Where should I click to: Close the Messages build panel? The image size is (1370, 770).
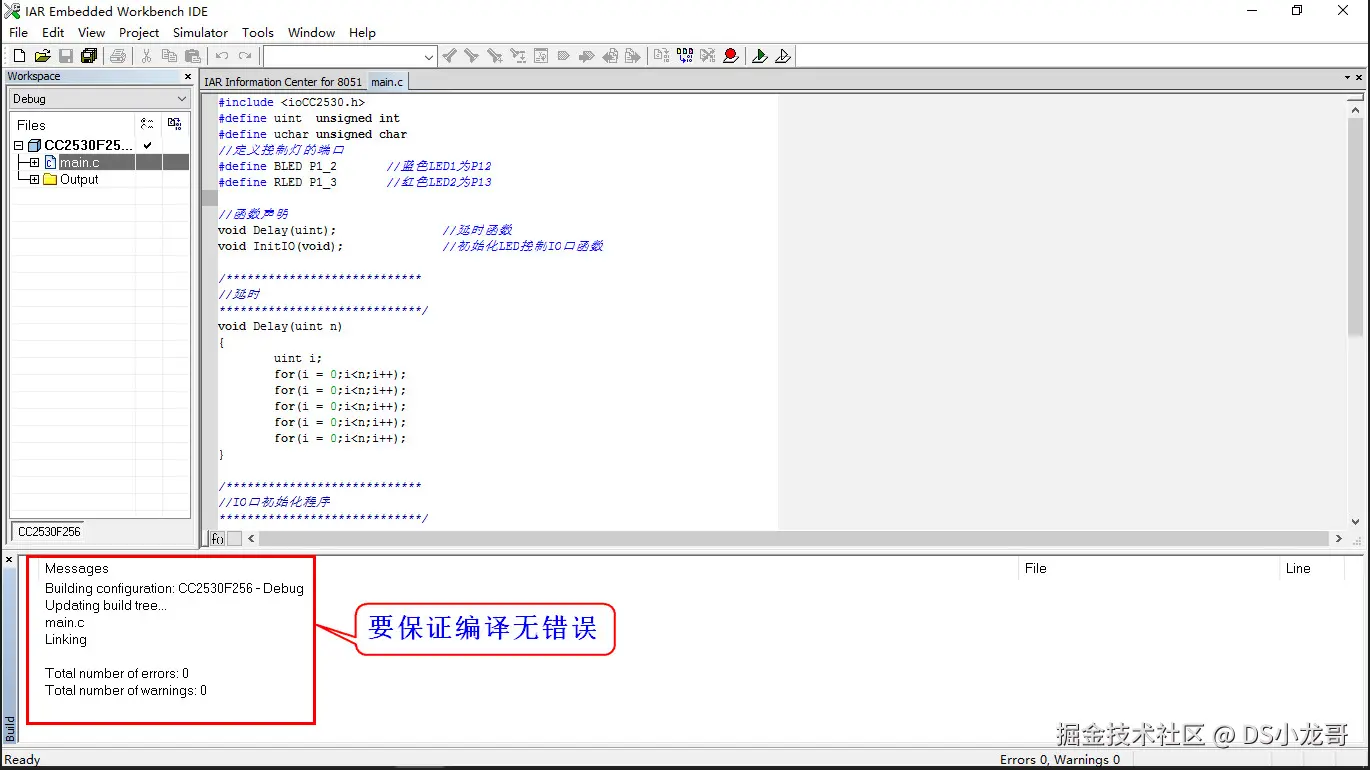pos(9,560)
